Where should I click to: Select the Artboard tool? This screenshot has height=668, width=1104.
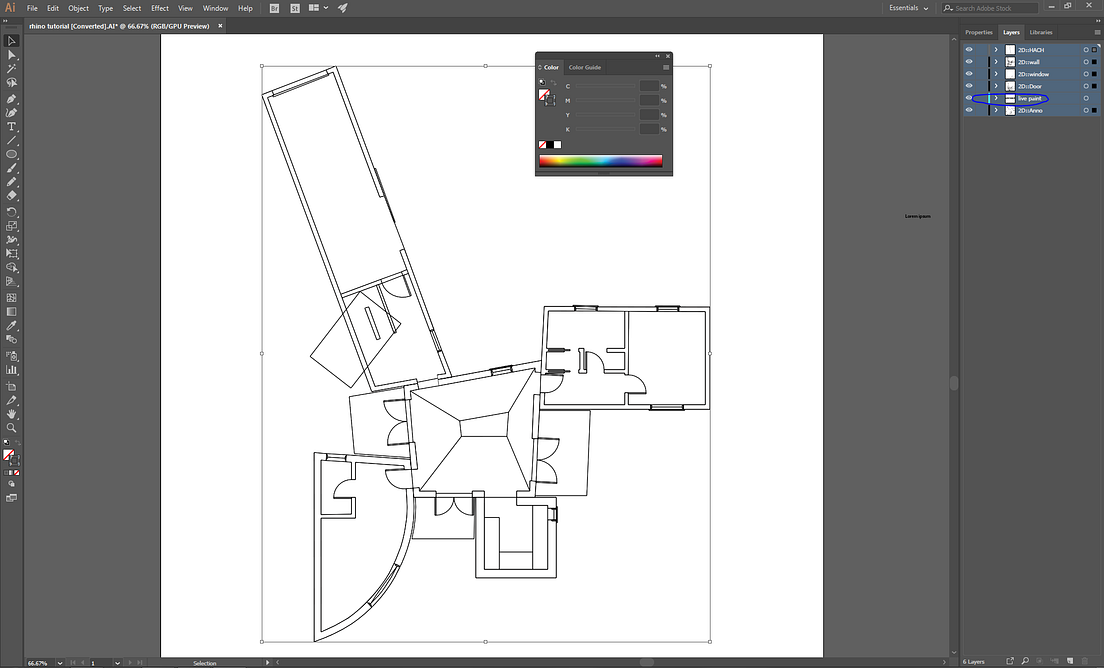click(11, 386)
